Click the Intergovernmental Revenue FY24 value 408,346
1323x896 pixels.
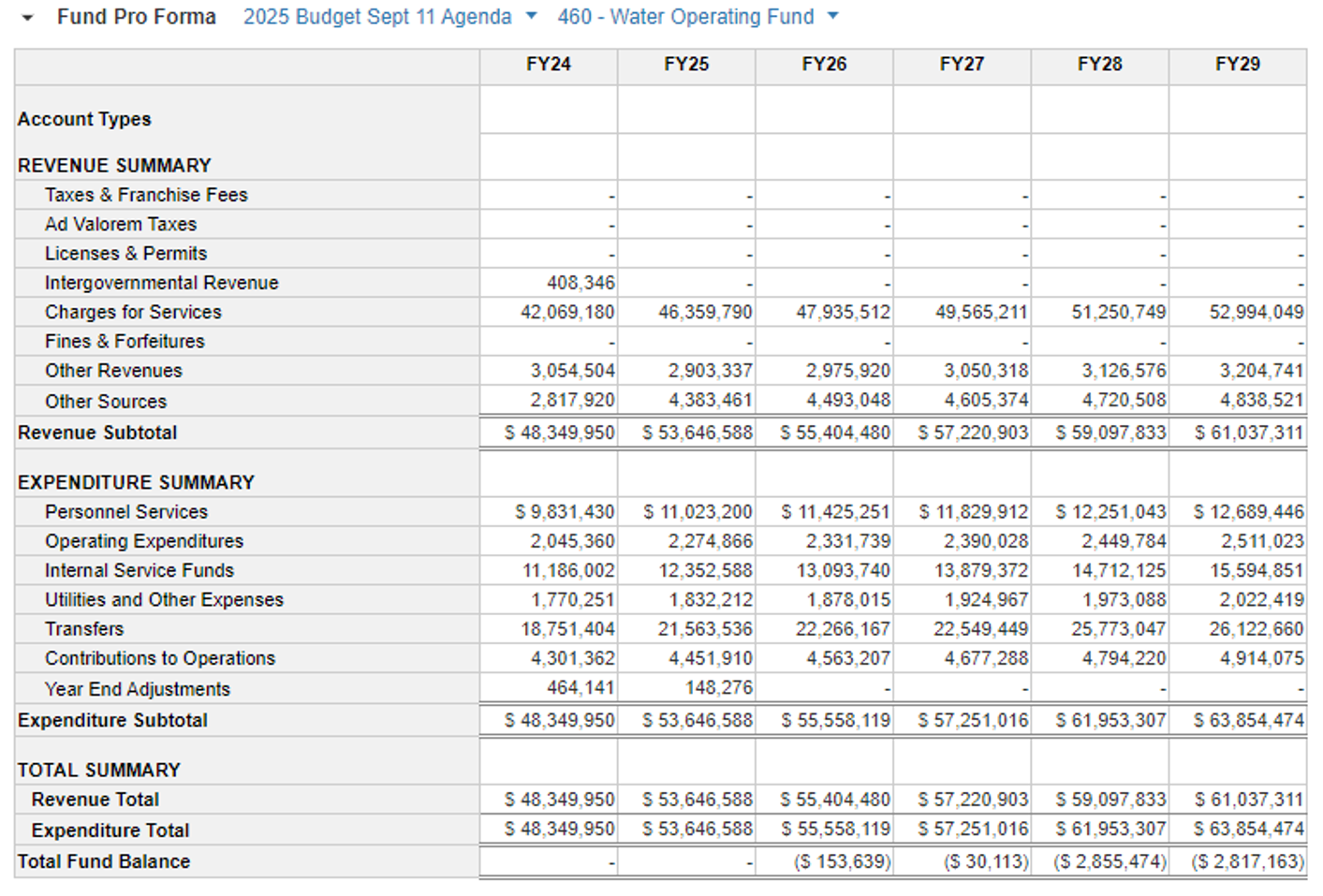(581, 283)
